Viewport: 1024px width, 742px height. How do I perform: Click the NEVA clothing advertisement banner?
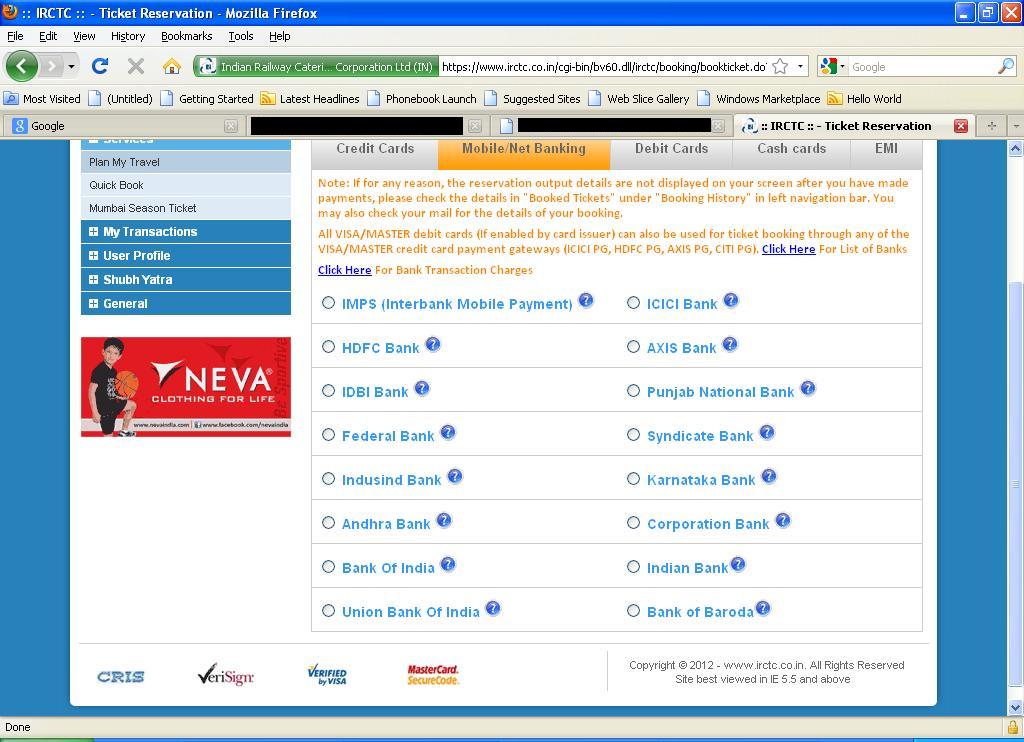[x=185, y=387]
